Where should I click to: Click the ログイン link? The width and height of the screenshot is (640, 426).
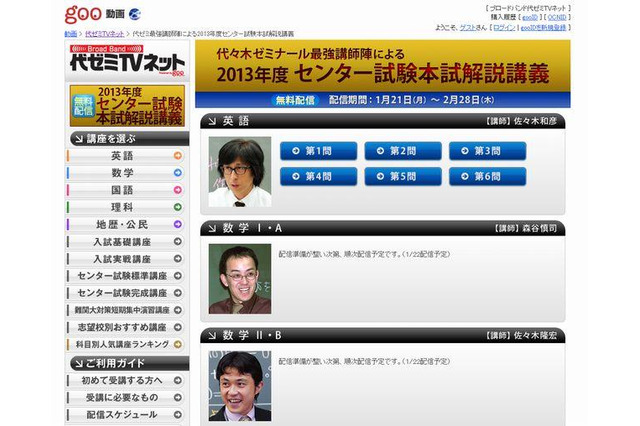tap(504, 27)
